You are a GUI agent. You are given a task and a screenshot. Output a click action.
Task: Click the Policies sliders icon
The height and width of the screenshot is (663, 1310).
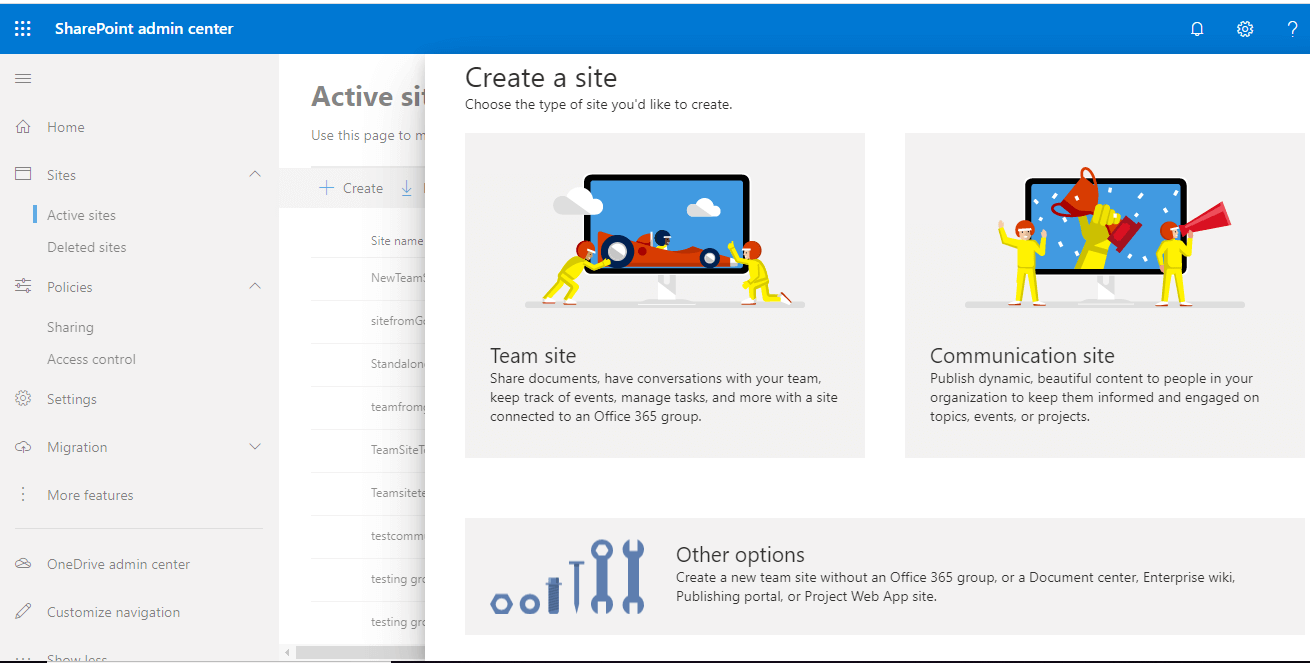(x=23, y=286)
